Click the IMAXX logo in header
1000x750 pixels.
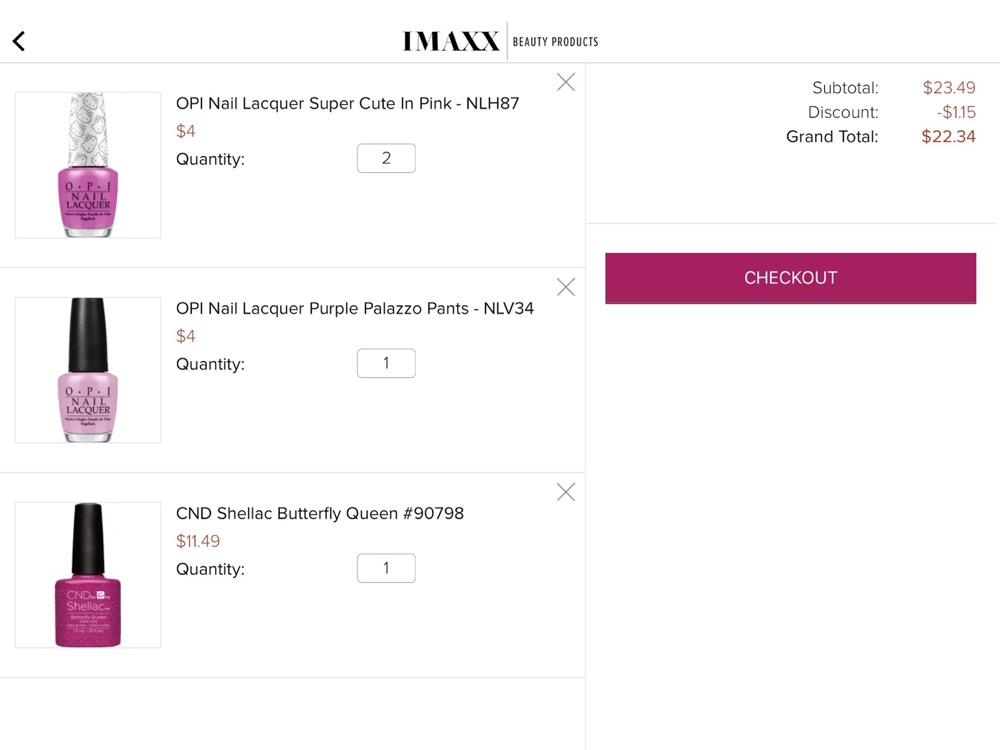pos(451,41)
